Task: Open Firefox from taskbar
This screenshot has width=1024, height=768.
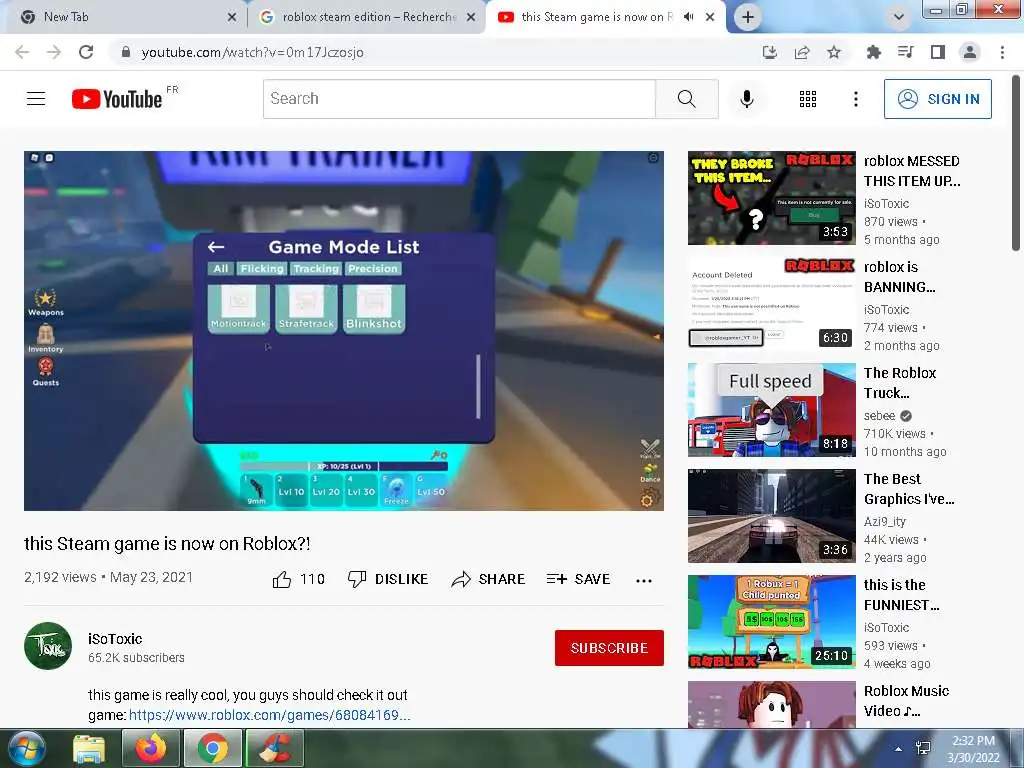Action: (x=151, y=748)
